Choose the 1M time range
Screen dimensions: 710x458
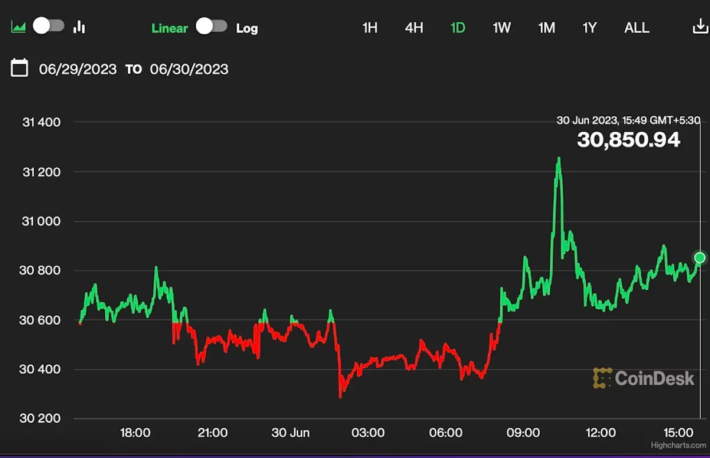click(546, 28)
